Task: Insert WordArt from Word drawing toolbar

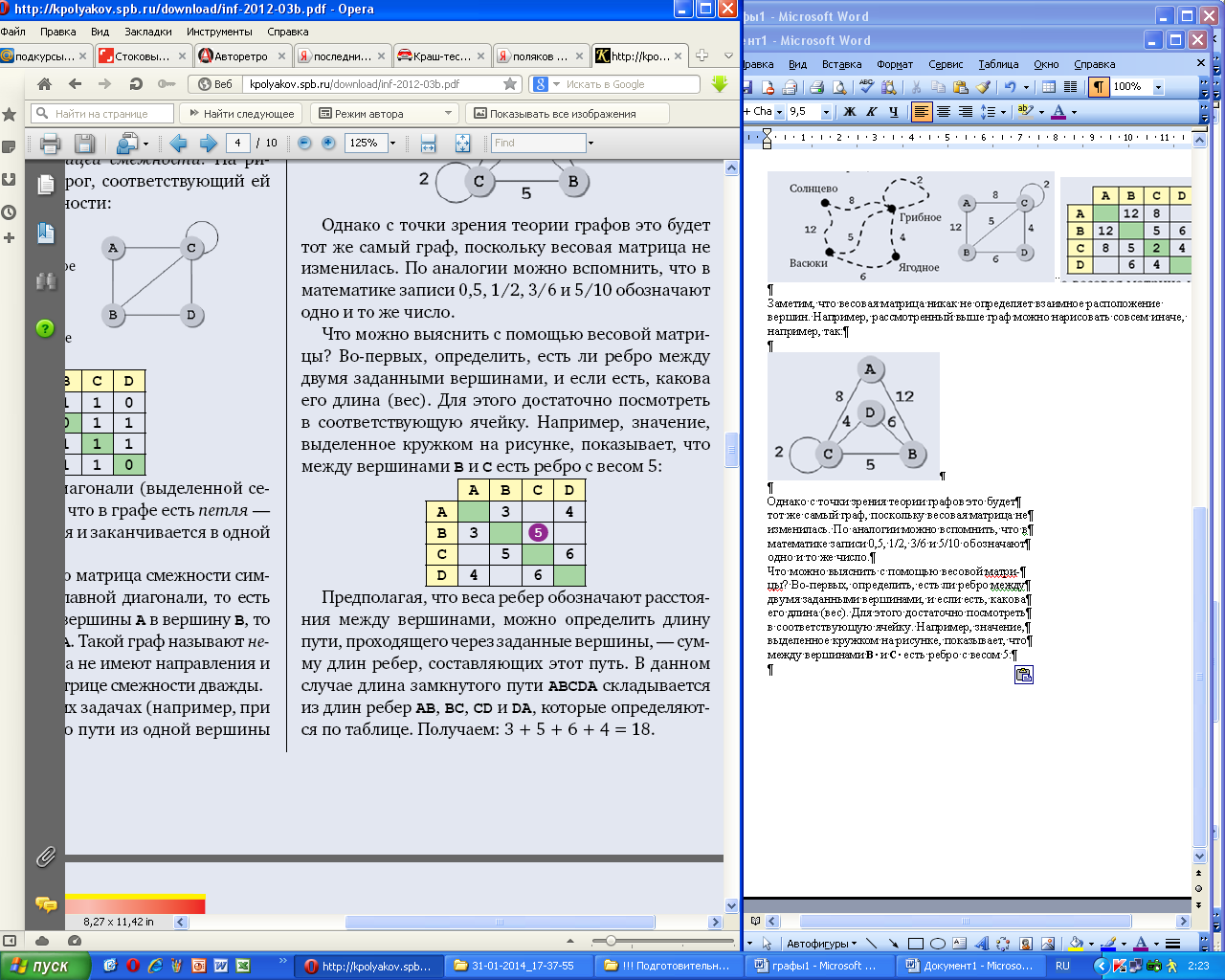Action: click(x=982, y=944)
